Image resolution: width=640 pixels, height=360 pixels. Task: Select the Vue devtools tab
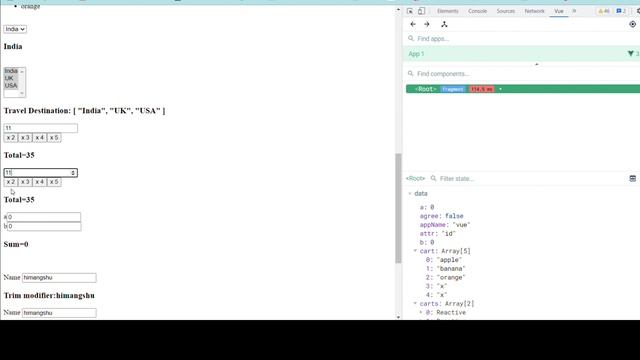[559, 11]
